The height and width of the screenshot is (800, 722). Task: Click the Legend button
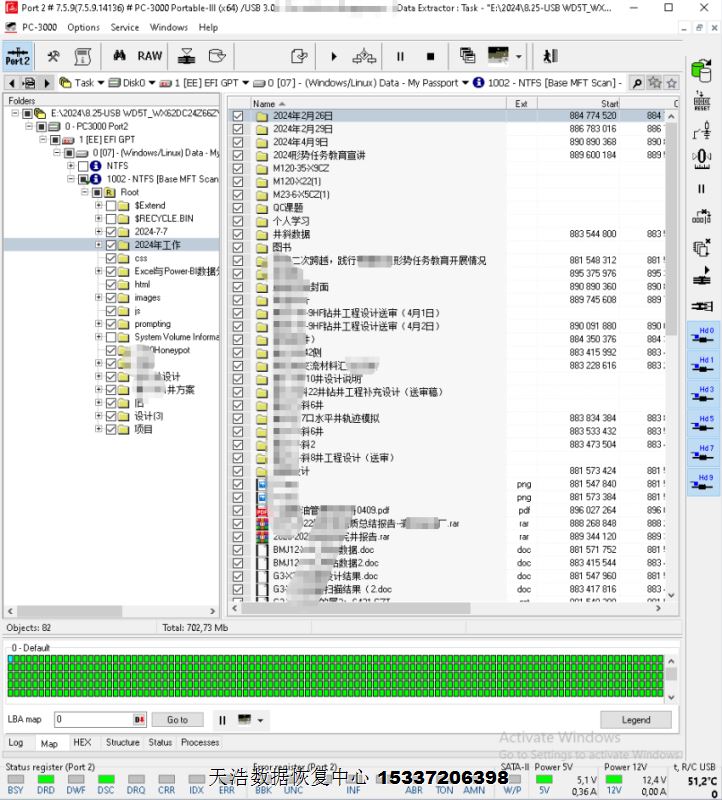(636, 720)
